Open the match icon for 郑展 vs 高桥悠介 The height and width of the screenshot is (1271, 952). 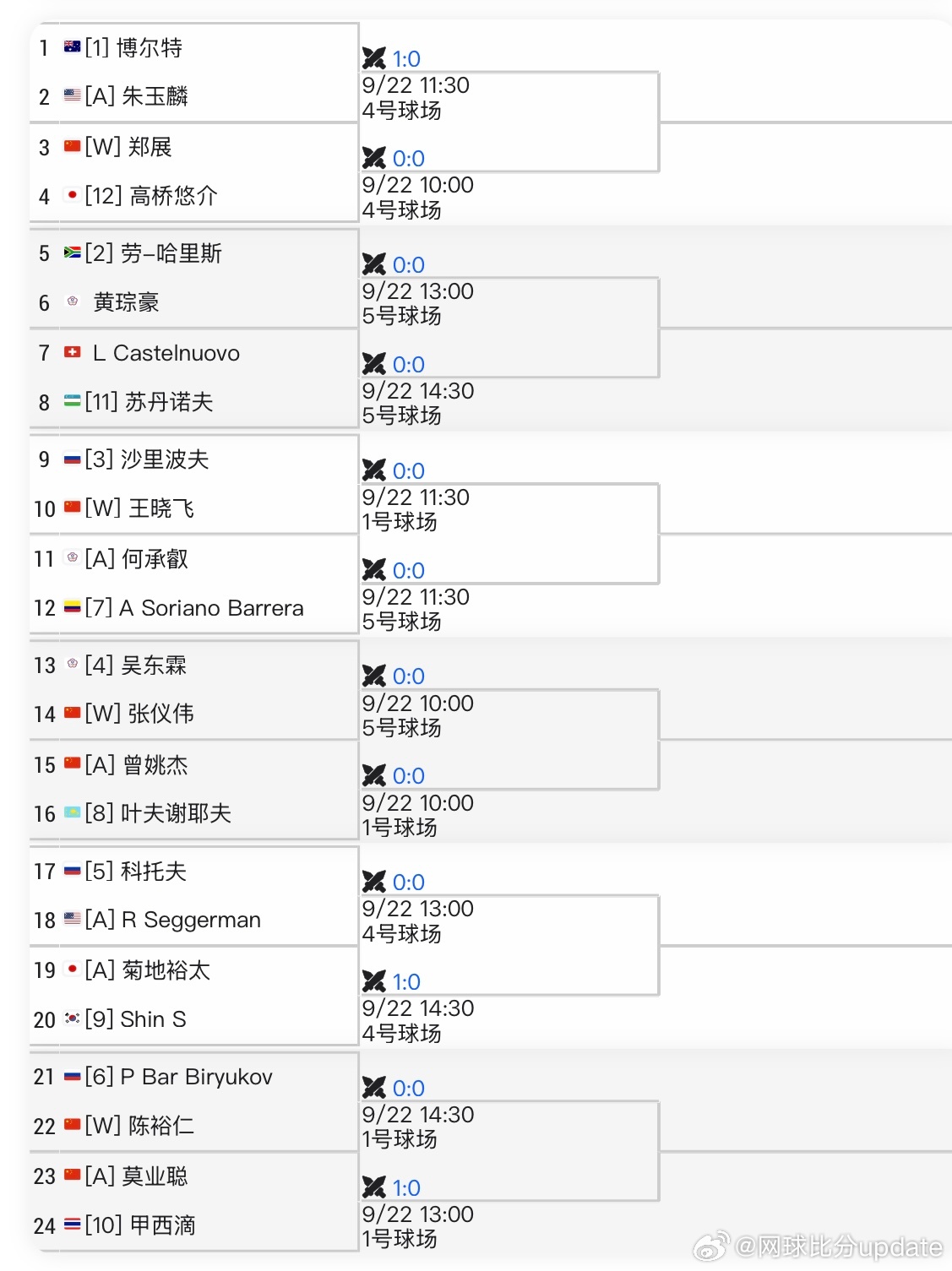point(373,158)
